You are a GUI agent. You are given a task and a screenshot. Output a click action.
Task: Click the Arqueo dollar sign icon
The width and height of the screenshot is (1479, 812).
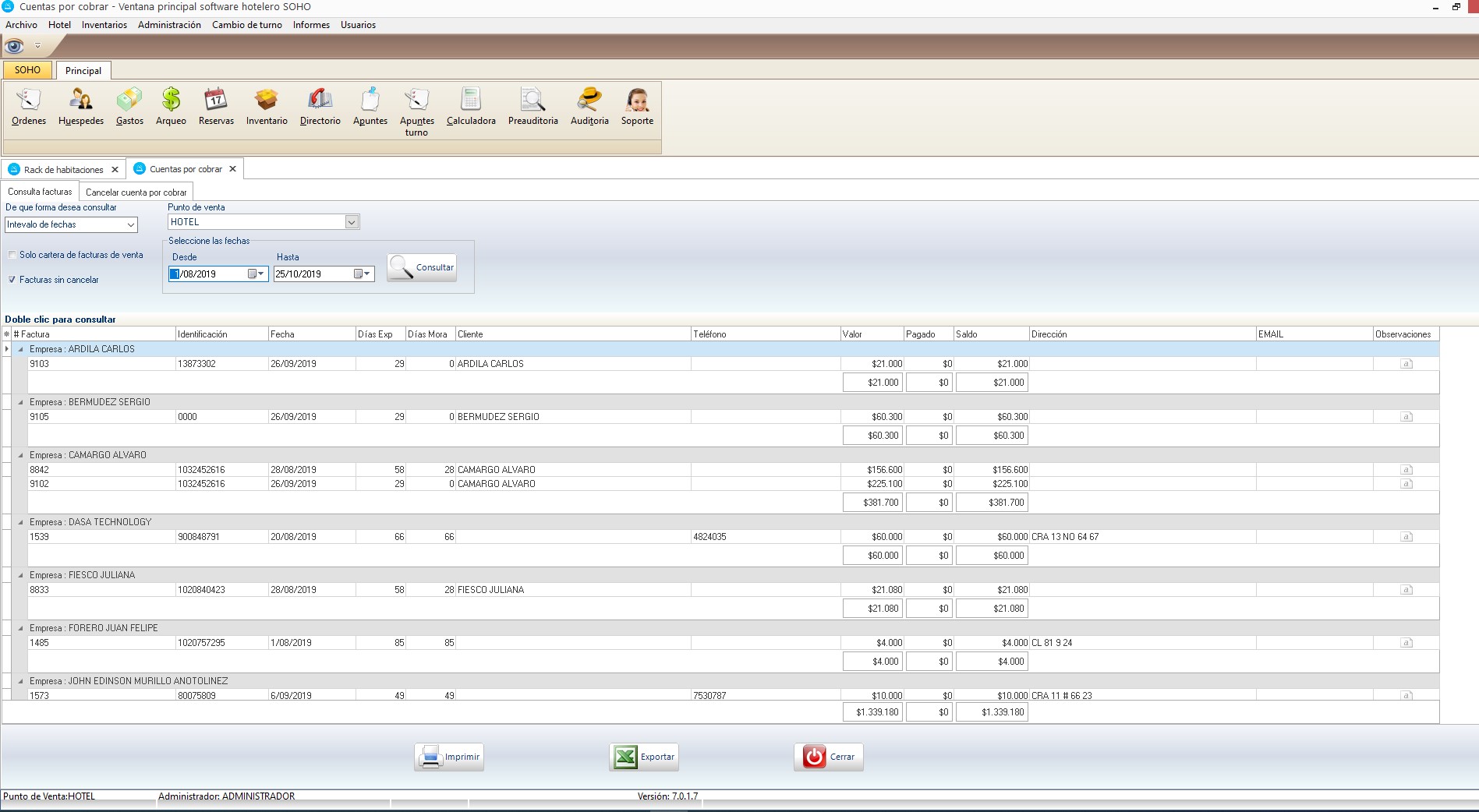(x=171, y=107)
